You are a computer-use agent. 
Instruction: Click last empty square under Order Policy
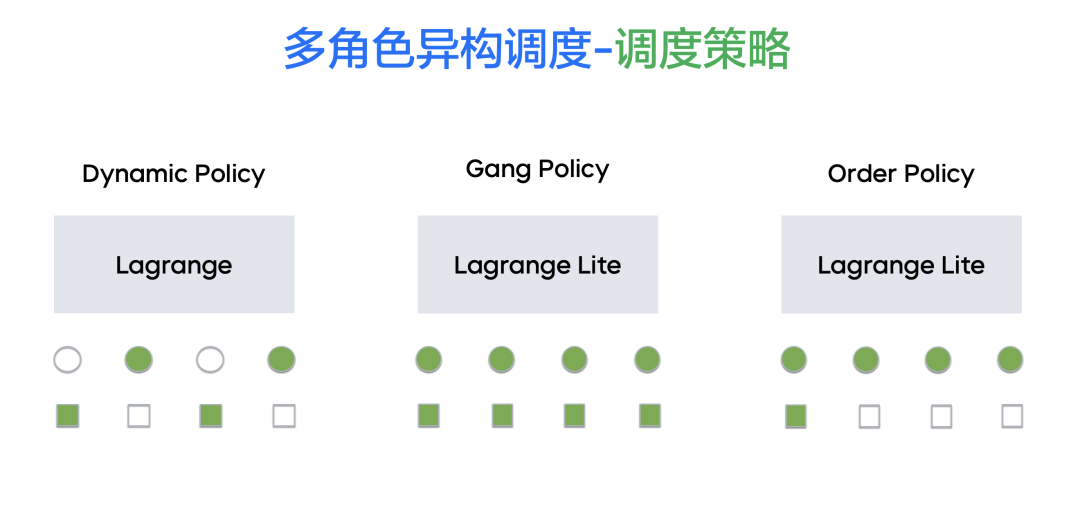click(1013, 416)
